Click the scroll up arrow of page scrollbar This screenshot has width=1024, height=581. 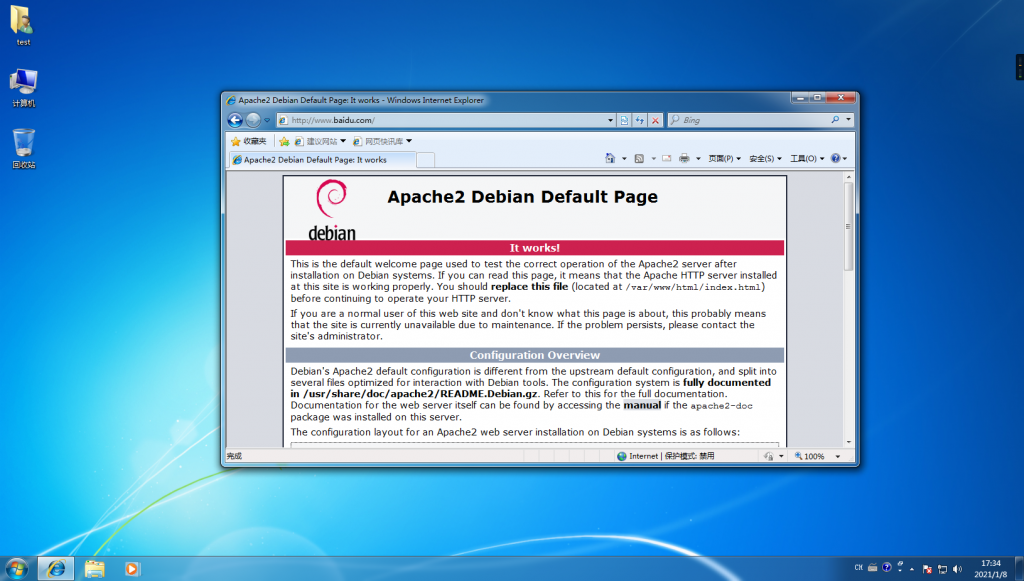(x=849, y=177)
